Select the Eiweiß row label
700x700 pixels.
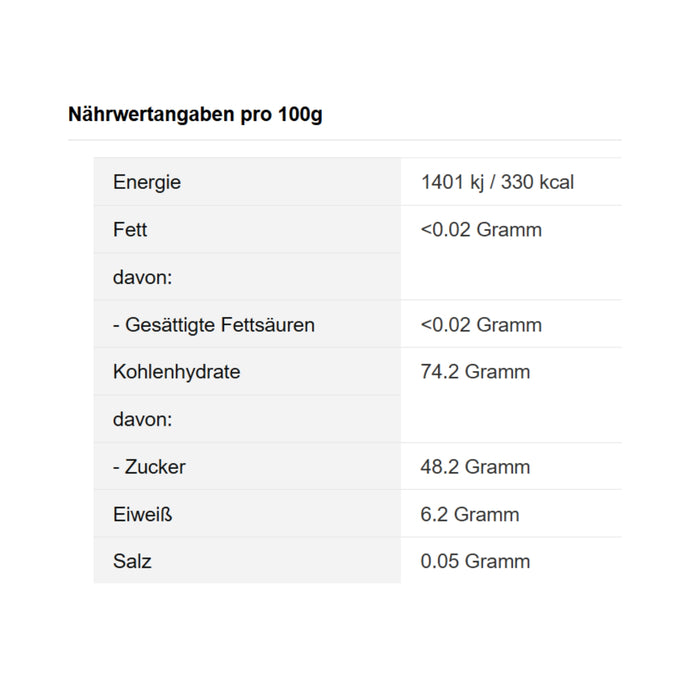[x=143, y=514]
